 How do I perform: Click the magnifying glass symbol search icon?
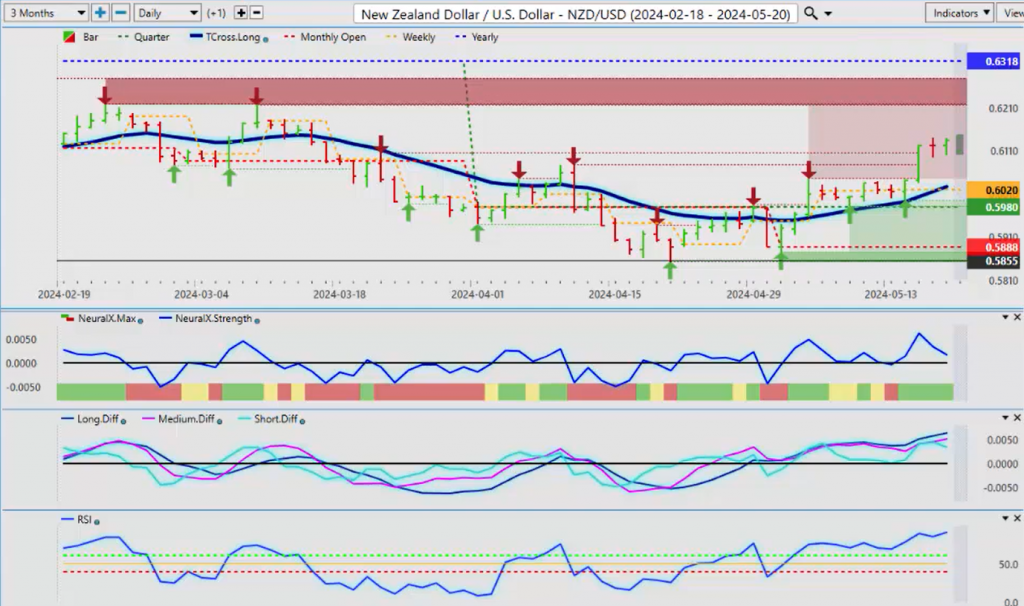coord(810,13)
